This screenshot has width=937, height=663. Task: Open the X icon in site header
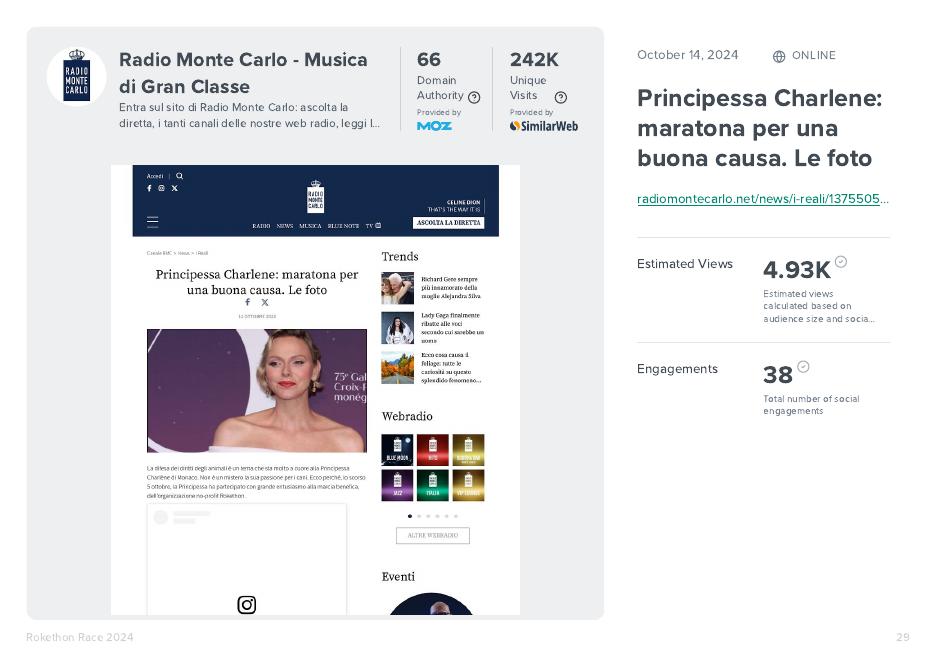pyautogui.click(x=174, y=188)
